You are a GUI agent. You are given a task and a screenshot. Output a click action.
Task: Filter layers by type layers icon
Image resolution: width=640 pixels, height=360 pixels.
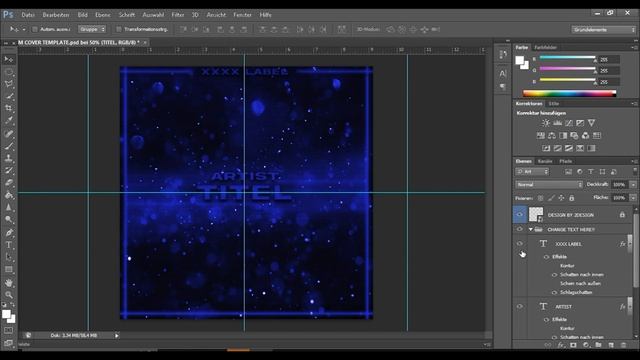[591, 172]
